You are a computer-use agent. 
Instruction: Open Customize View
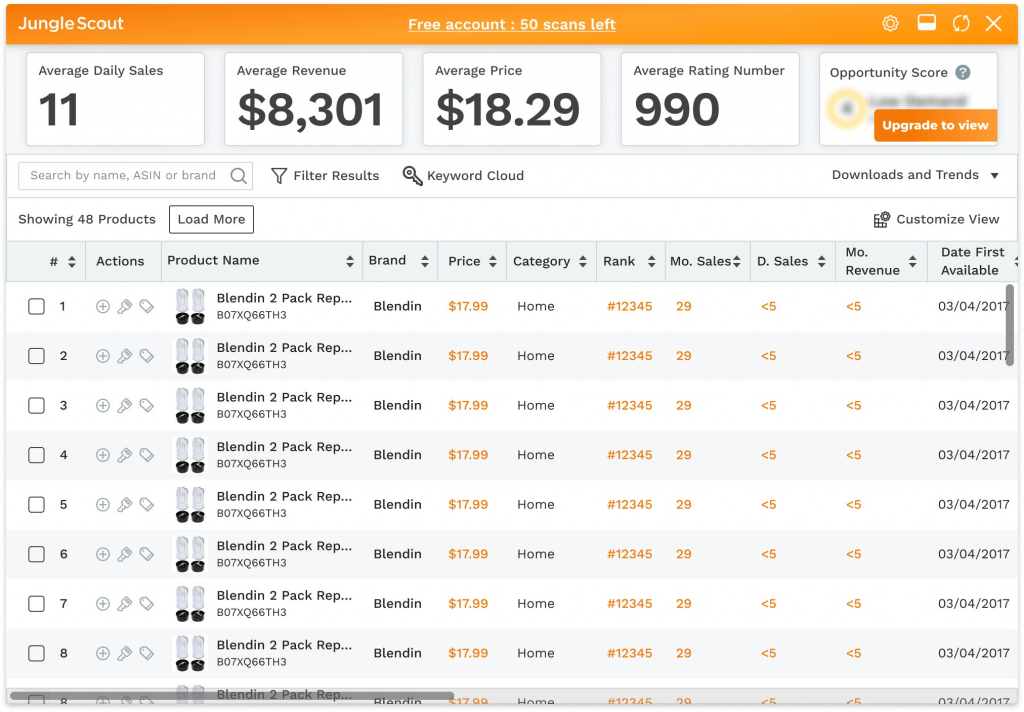(936, 219)
